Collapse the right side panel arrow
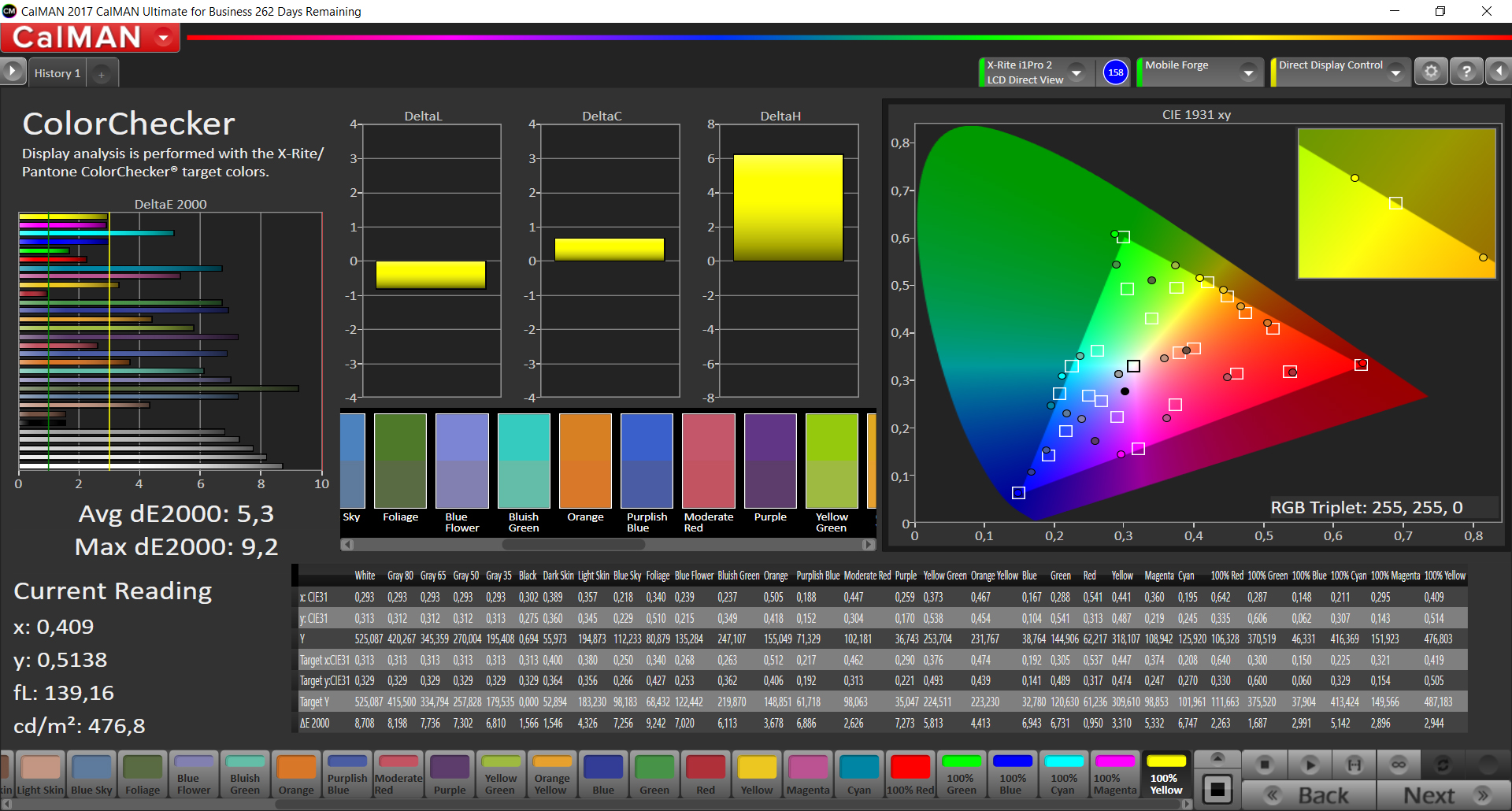Viewport: 1512px width, 811px height. click(x=1499, y=72)
